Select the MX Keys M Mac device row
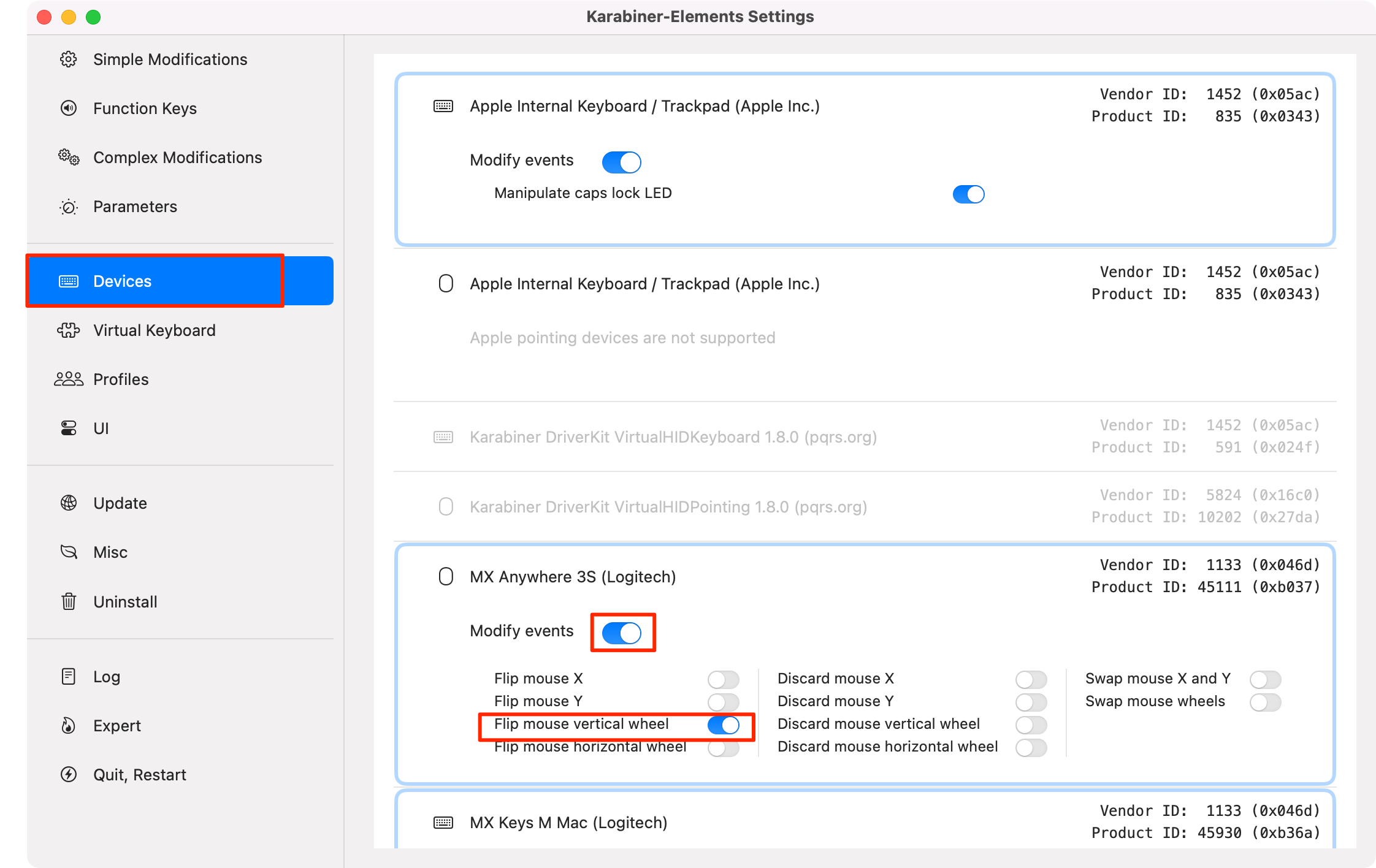1376x868 pixels. point(568,823)
